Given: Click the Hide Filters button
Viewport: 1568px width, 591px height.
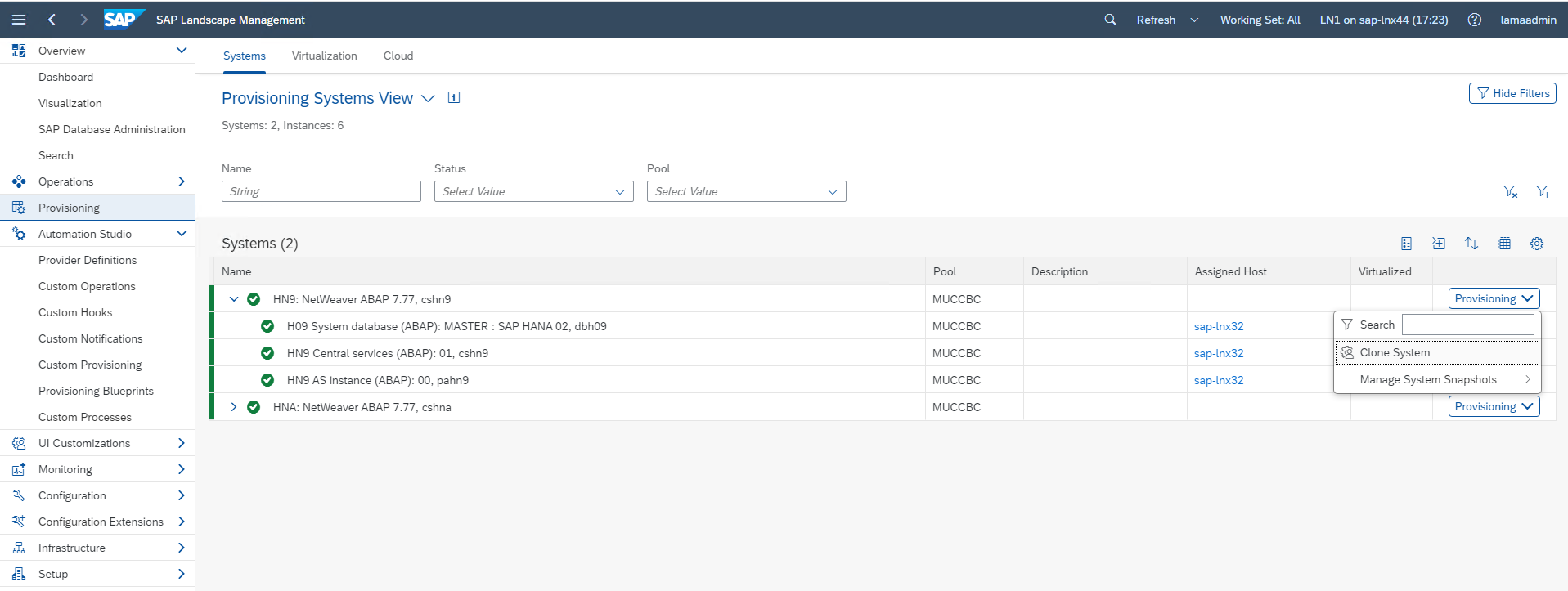Looking at the screenshot, I should tap(1512, 93).
